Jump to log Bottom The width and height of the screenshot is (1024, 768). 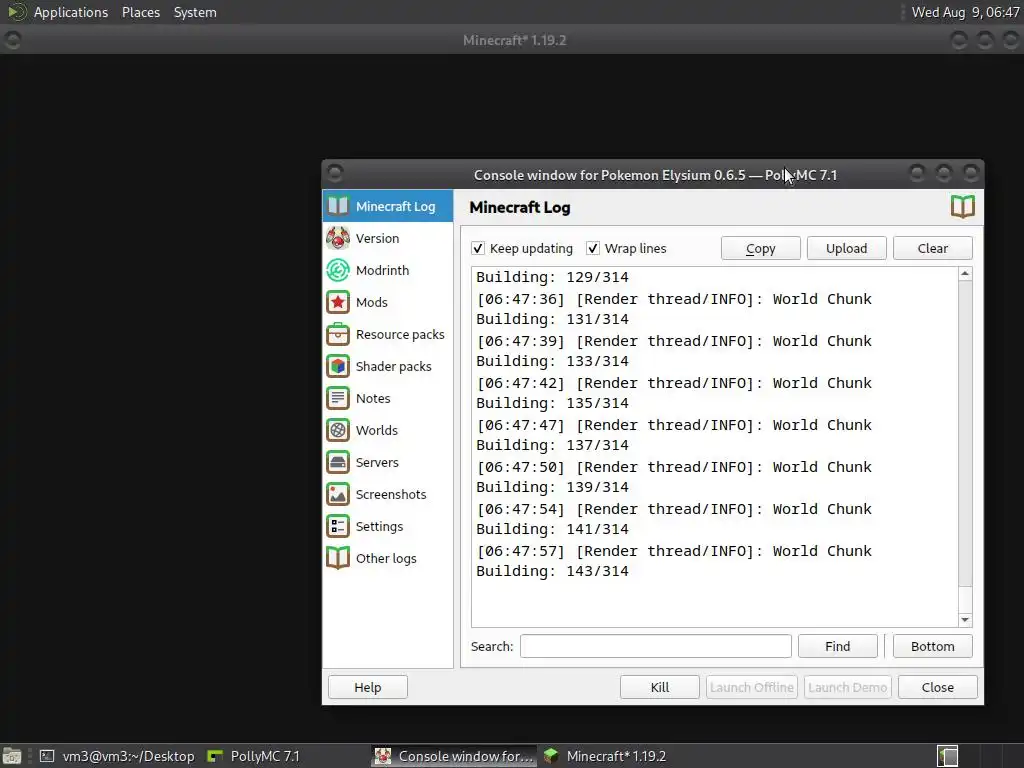click(x=933, y=646)
